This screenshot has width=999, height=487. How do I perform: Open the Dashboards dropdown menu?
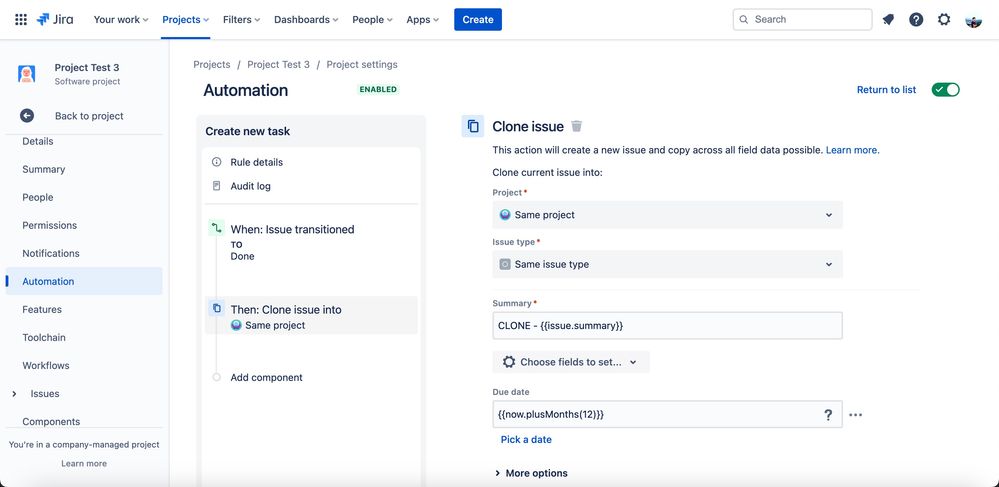tap(306, 20)
